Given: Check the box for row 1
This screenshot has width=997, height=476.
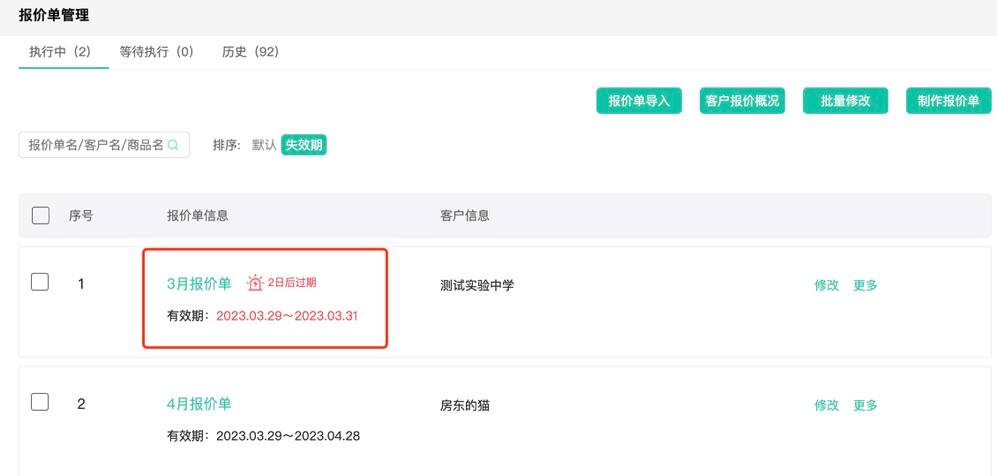Looking at the screenshot, I should pyautogui.click(x=40, y=282).
